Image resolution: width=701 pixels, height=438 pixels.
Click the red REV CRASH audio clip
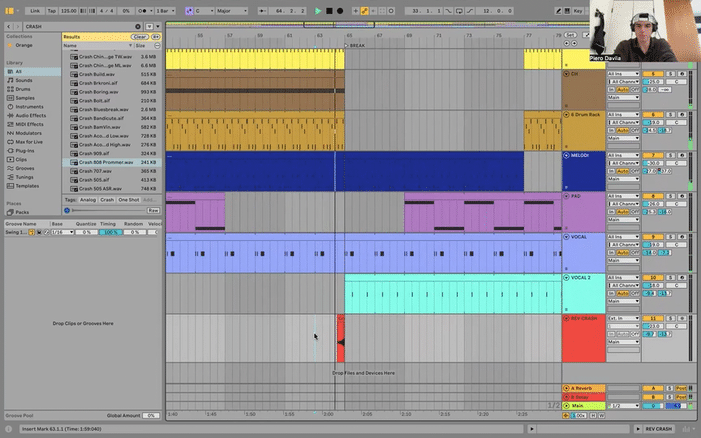point(341,338)
